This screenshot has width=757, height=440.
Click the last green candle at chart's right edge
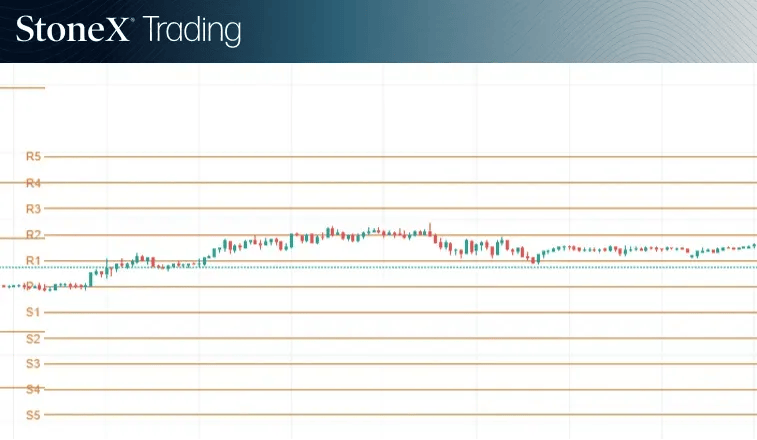(x=755, y=246)
